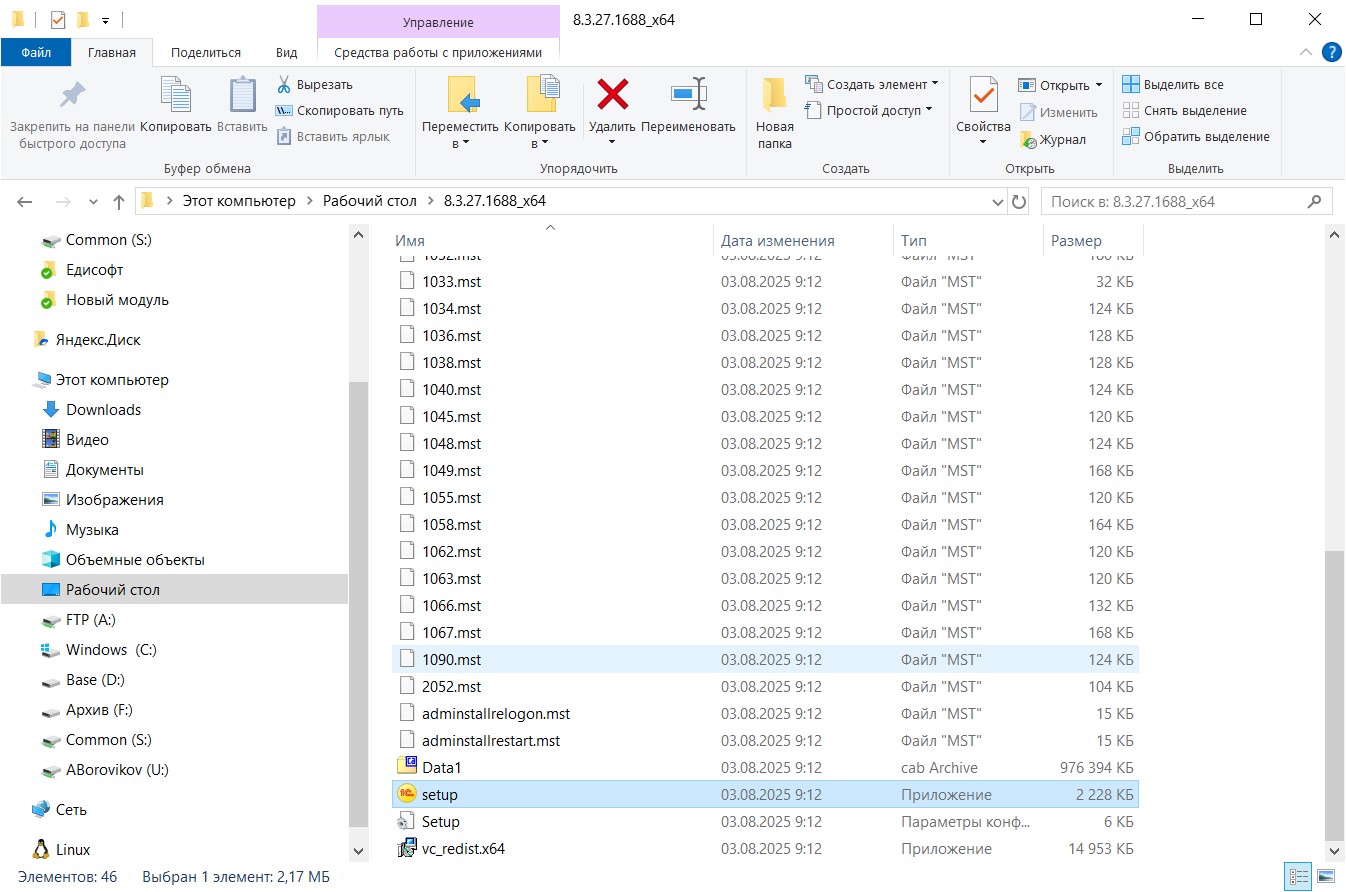
Task: Refresh the current folder view
Action: (1019, 202)
